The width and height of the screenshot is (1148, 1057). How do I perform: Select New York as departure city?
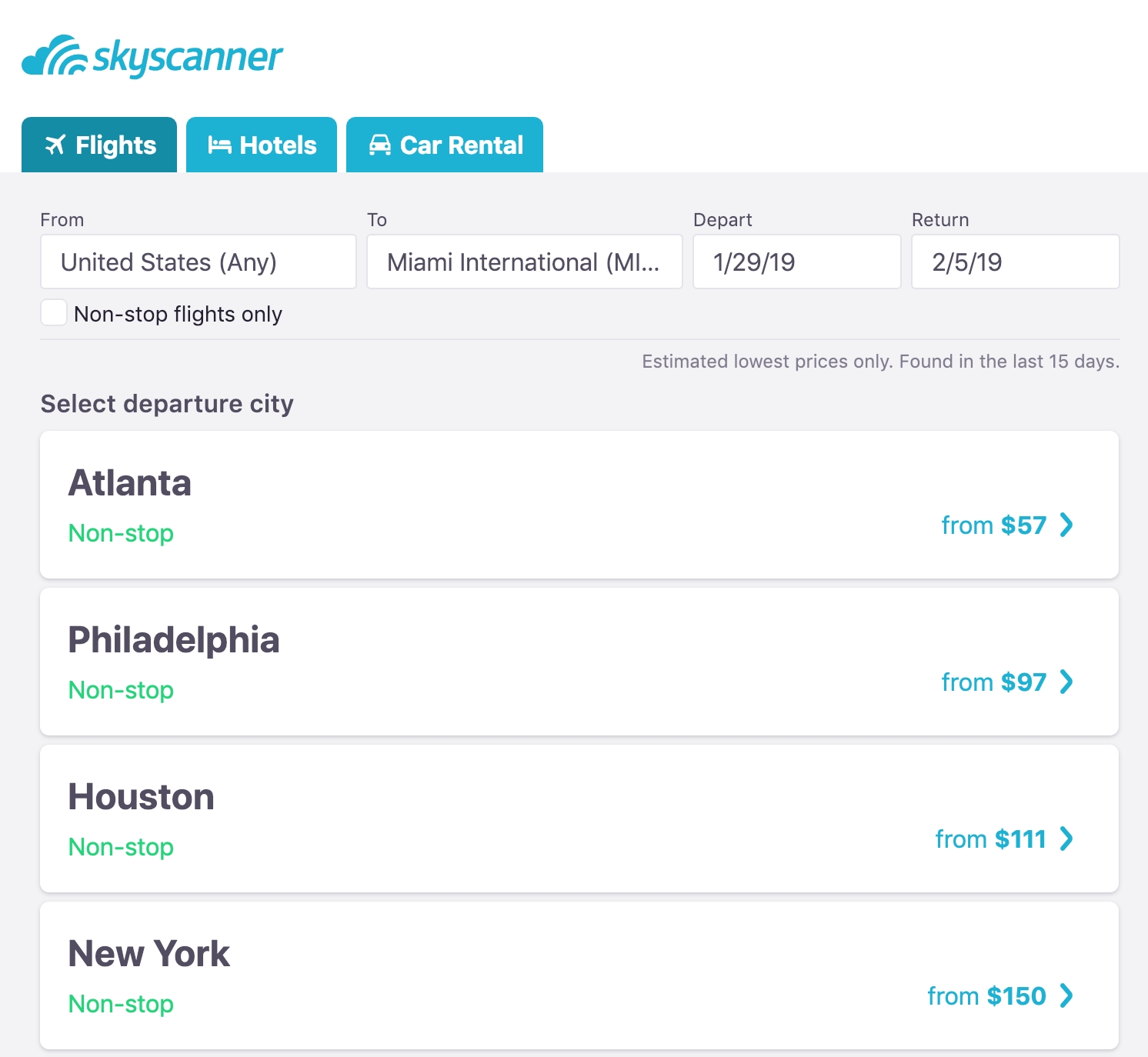tap(579, 975)
